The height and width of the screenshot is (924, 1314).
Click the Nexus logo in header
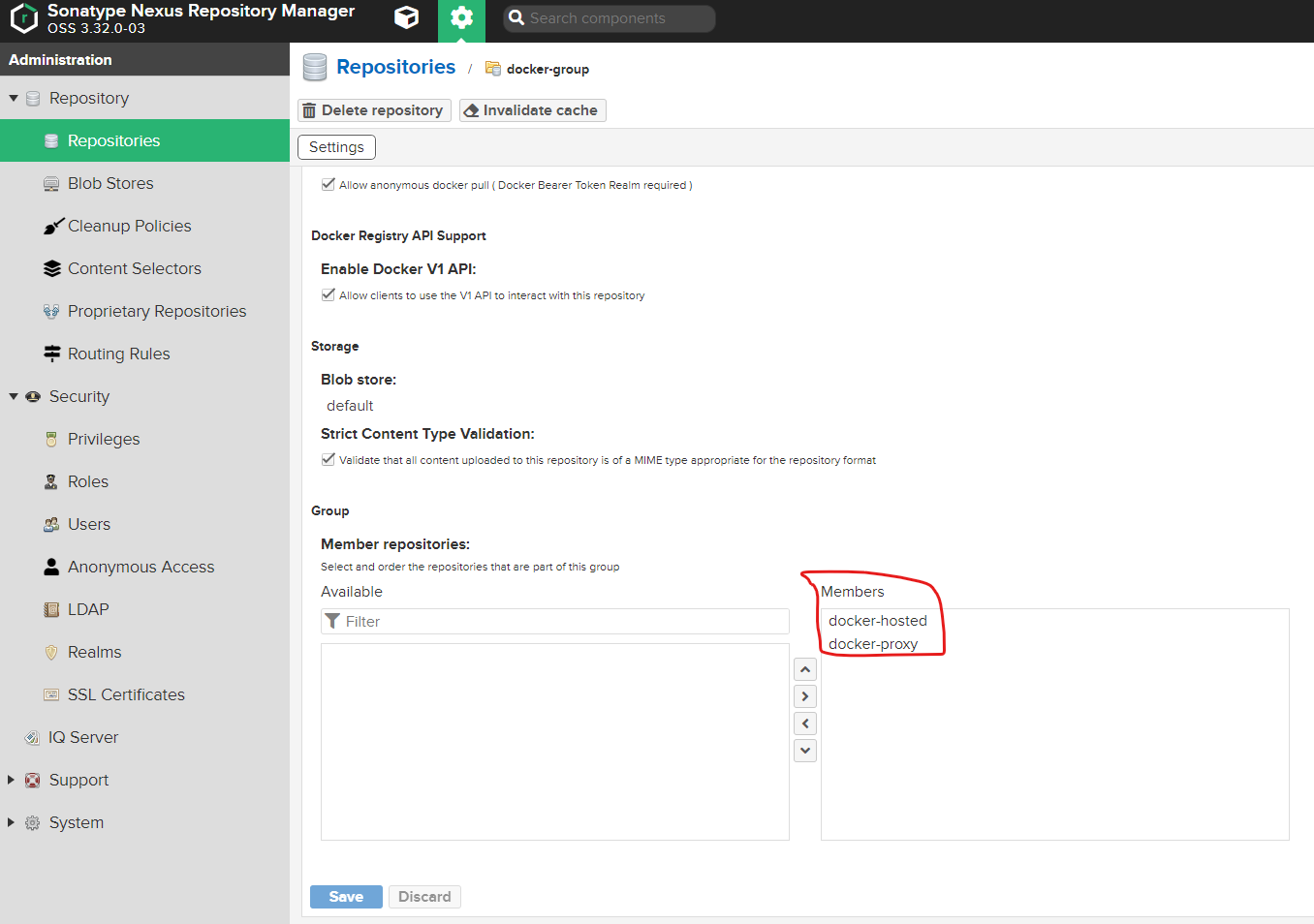pyautogui.click(x=23, y=18)
